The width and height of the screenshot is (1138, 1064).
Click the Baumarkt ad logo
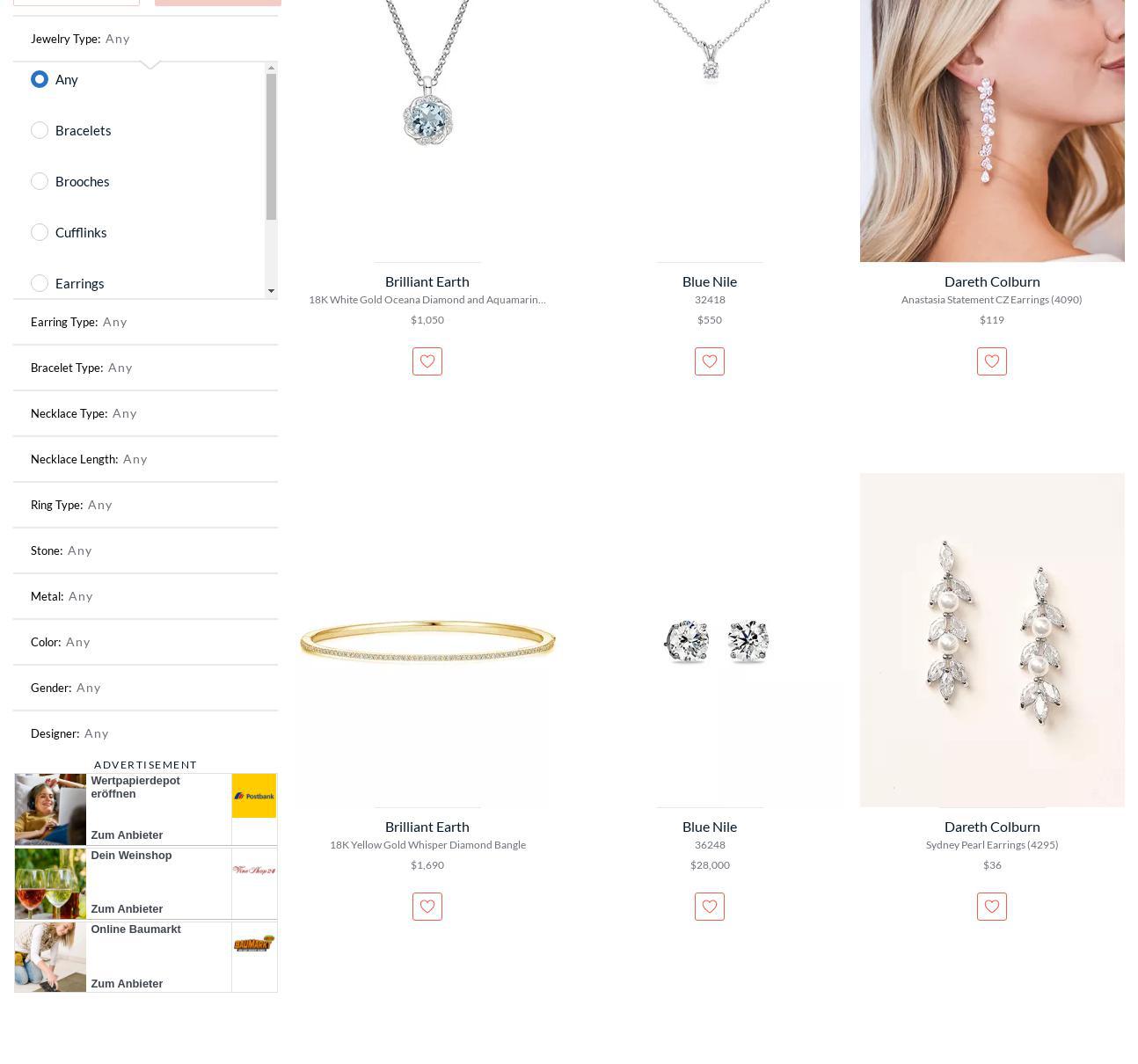254,944
